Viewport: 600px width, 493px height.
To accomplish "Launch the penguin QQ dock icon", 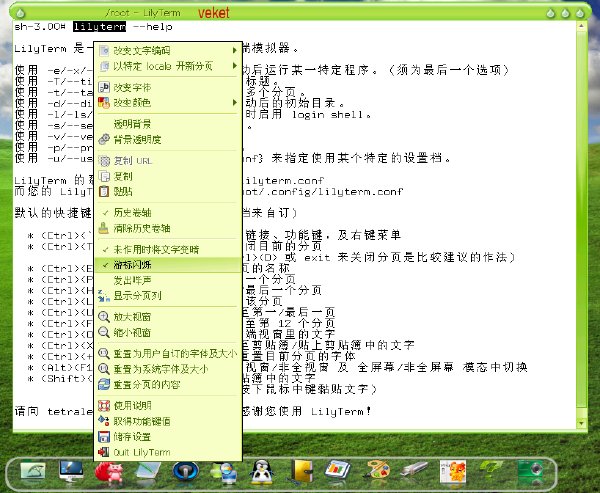I will [262, 472].
